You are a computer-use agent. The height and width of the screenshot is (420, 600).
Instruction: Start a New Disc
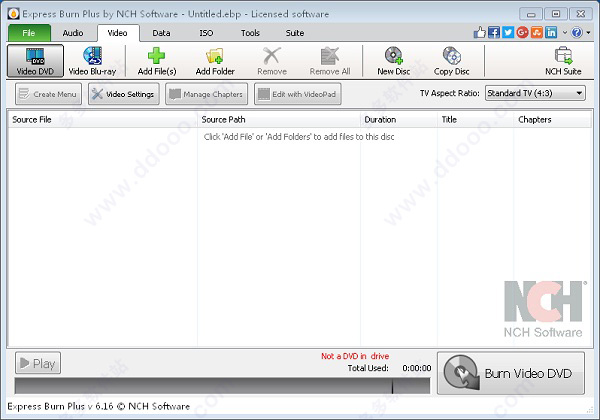394,61
